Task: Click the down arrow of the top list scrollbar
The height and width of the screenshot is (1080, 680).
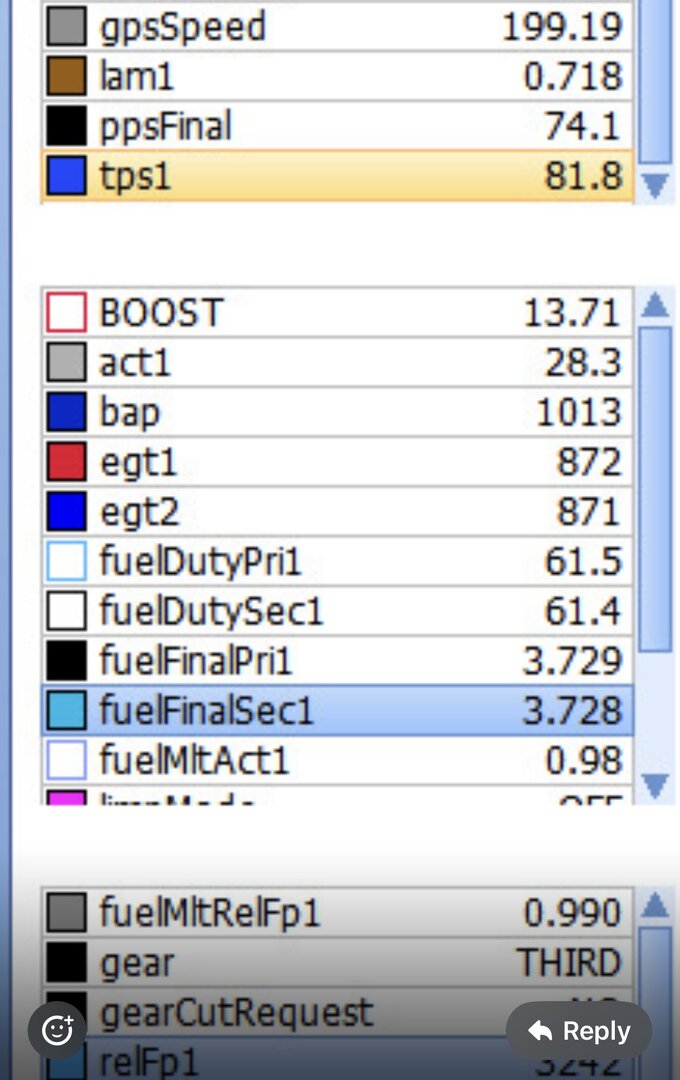Action: coord(655,185)
